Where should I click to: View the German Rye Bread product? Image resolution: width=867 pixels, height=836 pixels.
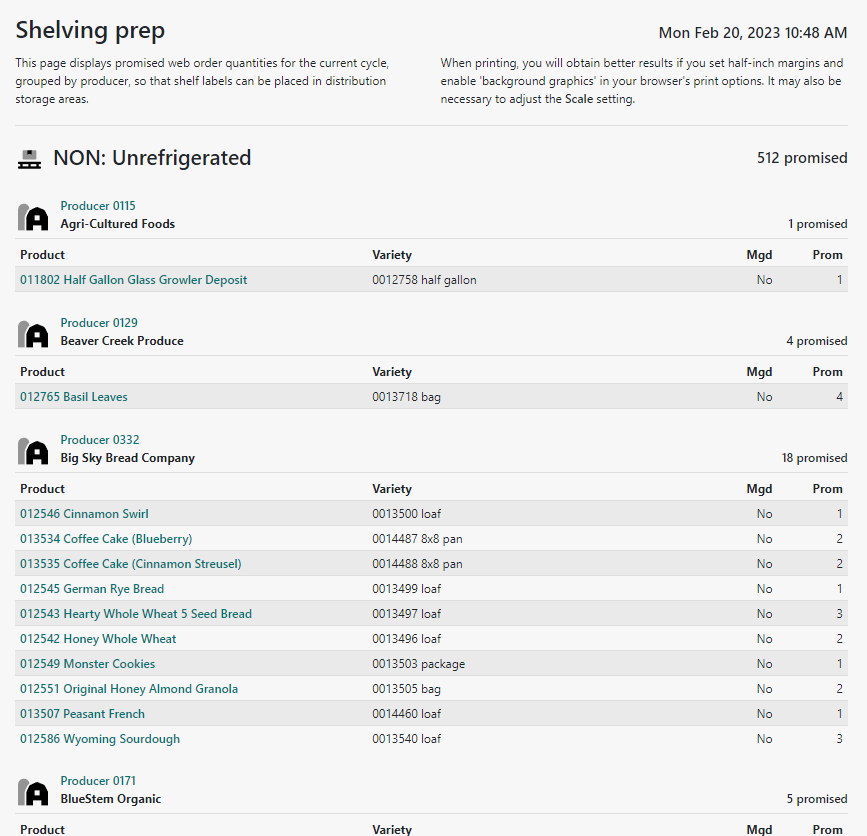click(x=92, y=589)
